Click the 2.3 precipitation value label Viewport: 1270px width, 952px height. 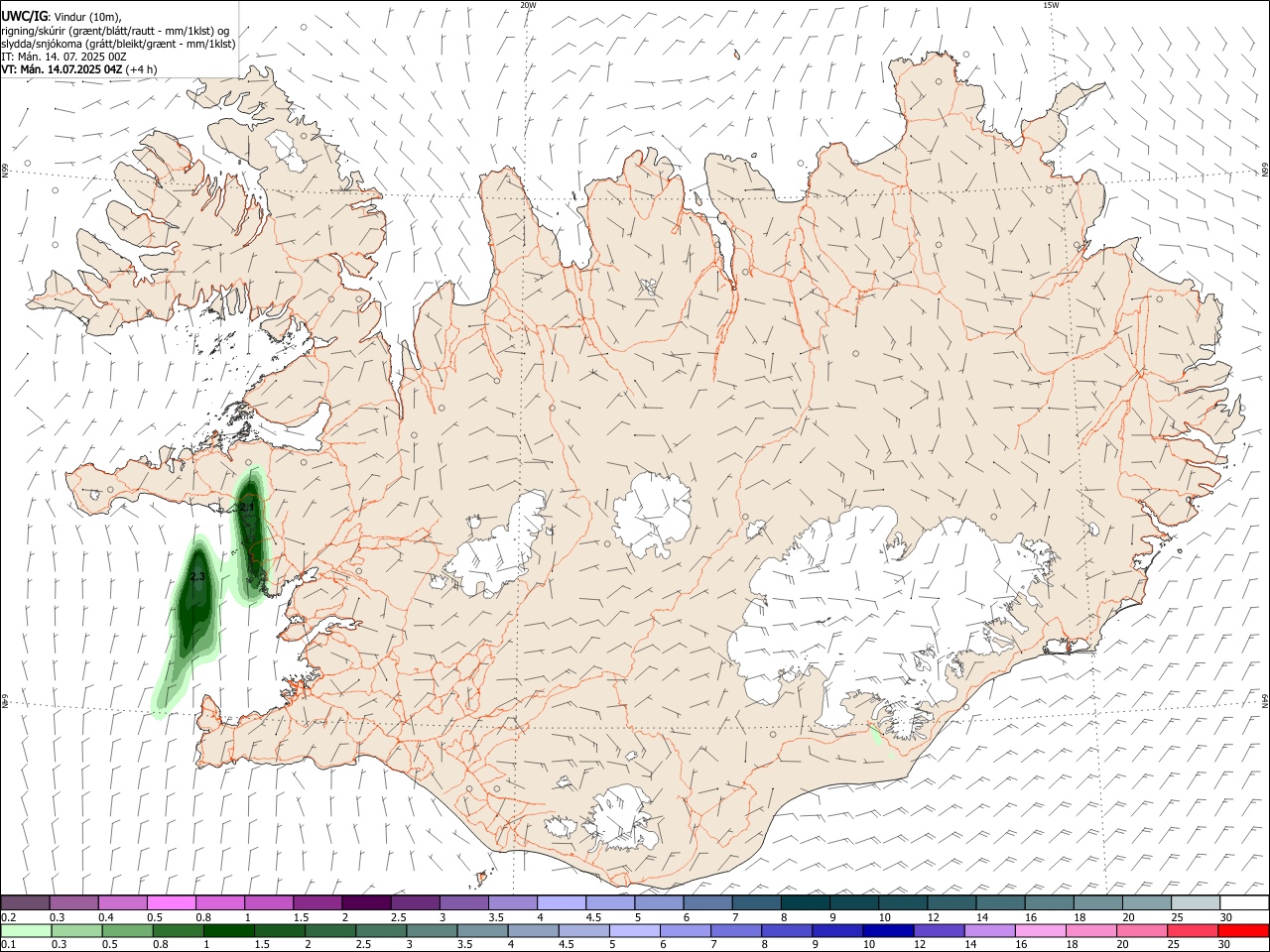click(197, 576)
